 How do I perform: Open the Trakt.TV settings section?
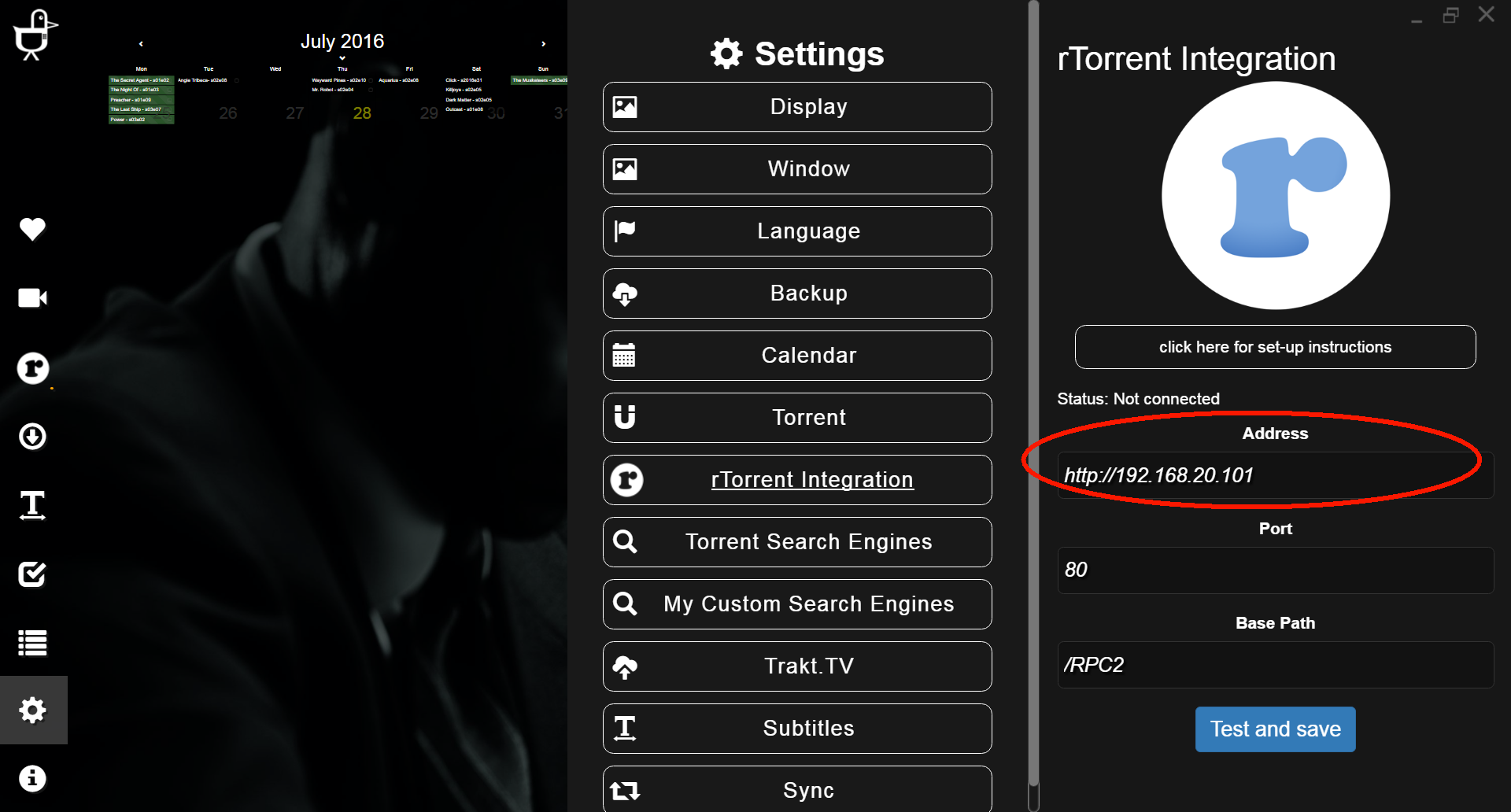[x=797, y=666]
